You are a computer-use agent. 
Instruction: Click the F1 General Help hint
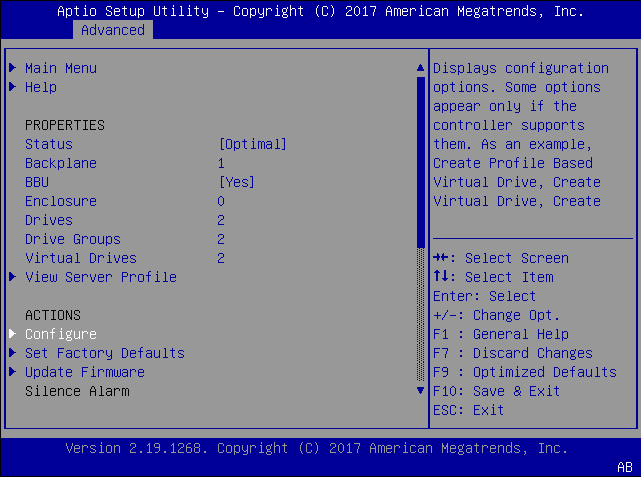[x=501, y=334]
